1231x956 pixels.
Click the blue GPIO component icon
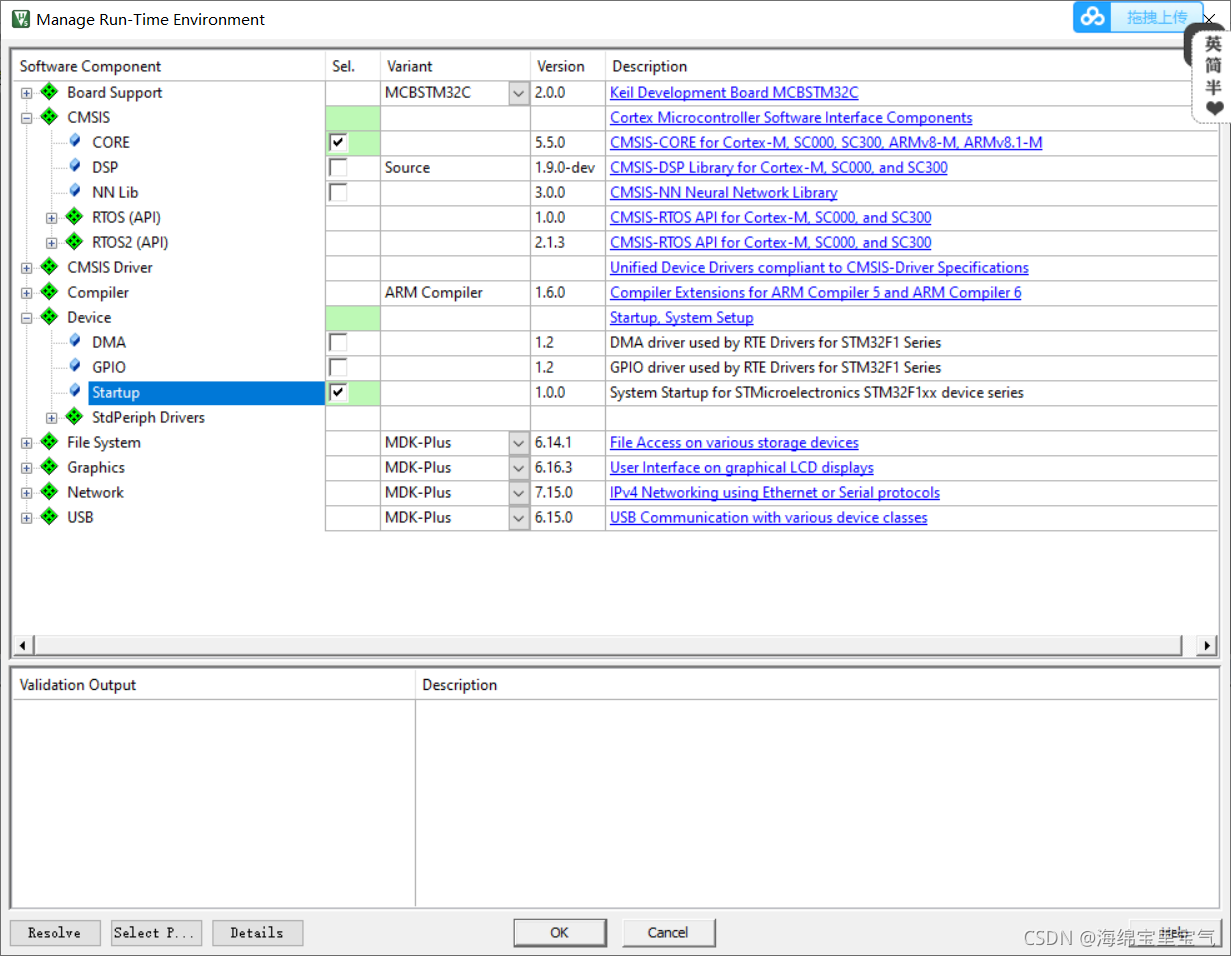(x=75, y=367)
